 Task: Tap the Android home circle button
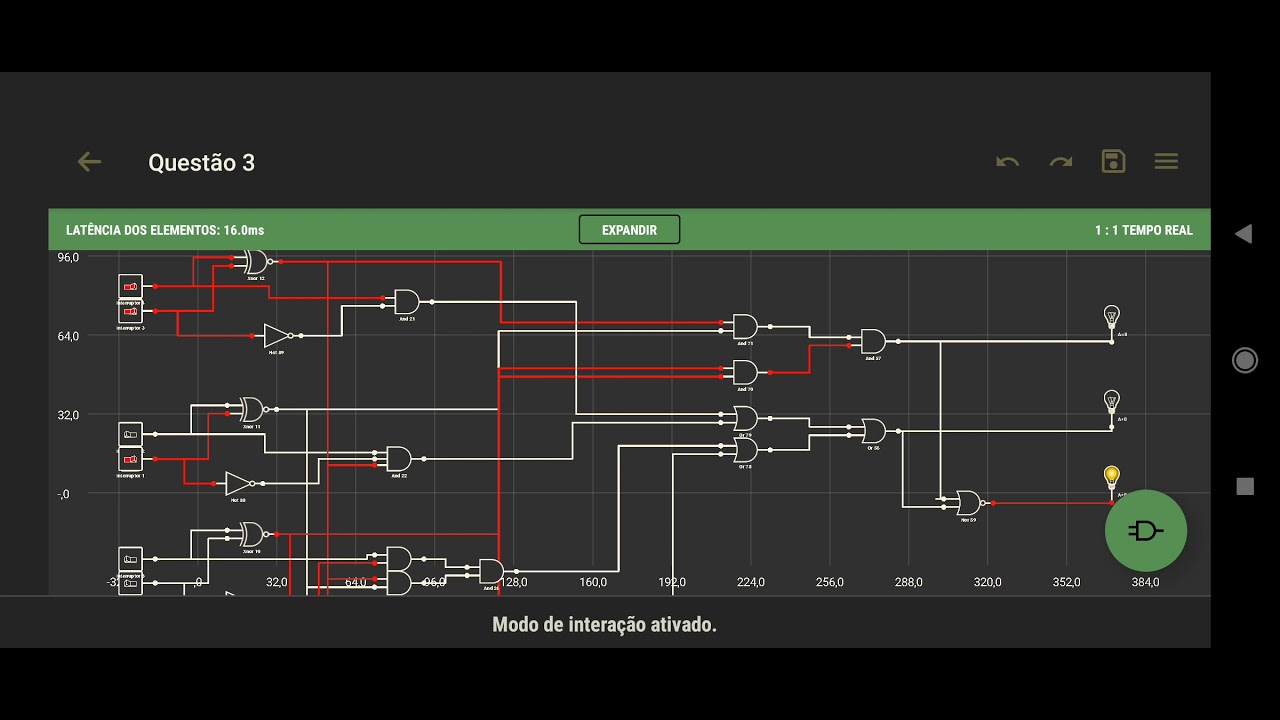click(1245, 360)
